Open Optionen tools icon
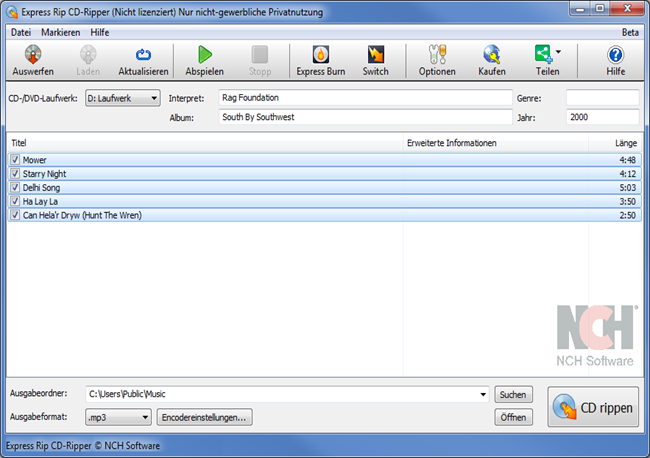Viewport: 650px width, 458px height. (437, 54)
